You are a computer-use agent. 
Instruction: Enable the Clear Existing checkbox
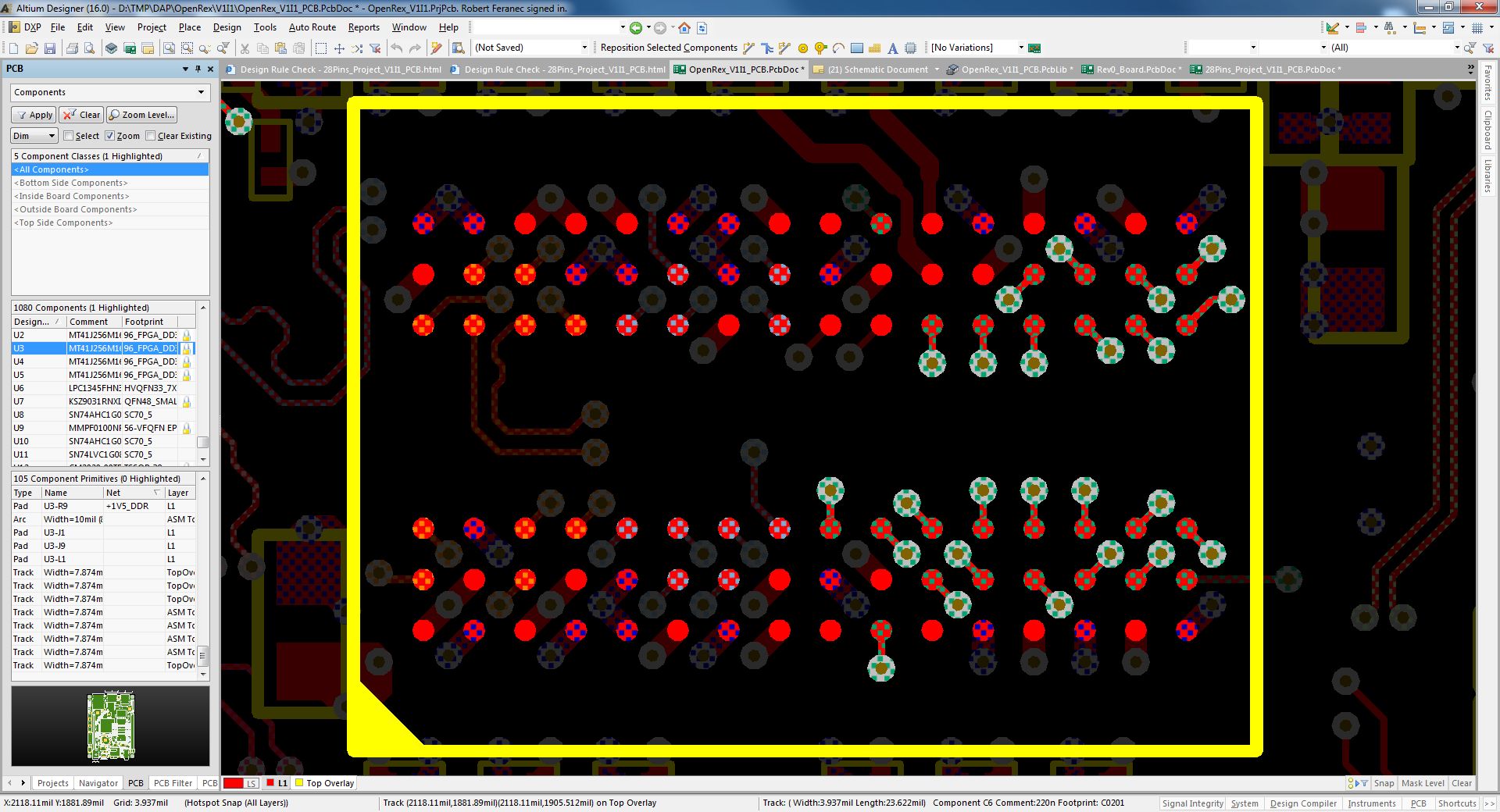(151, 135)
